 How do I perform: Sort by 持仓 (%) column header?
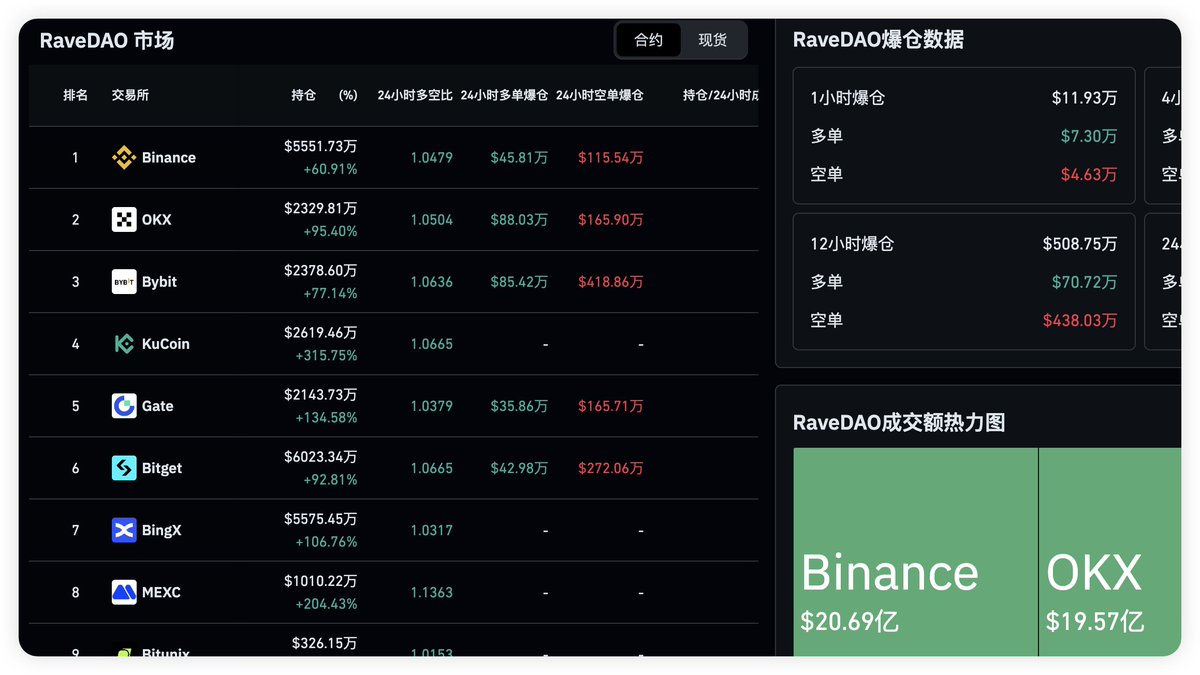324,95
